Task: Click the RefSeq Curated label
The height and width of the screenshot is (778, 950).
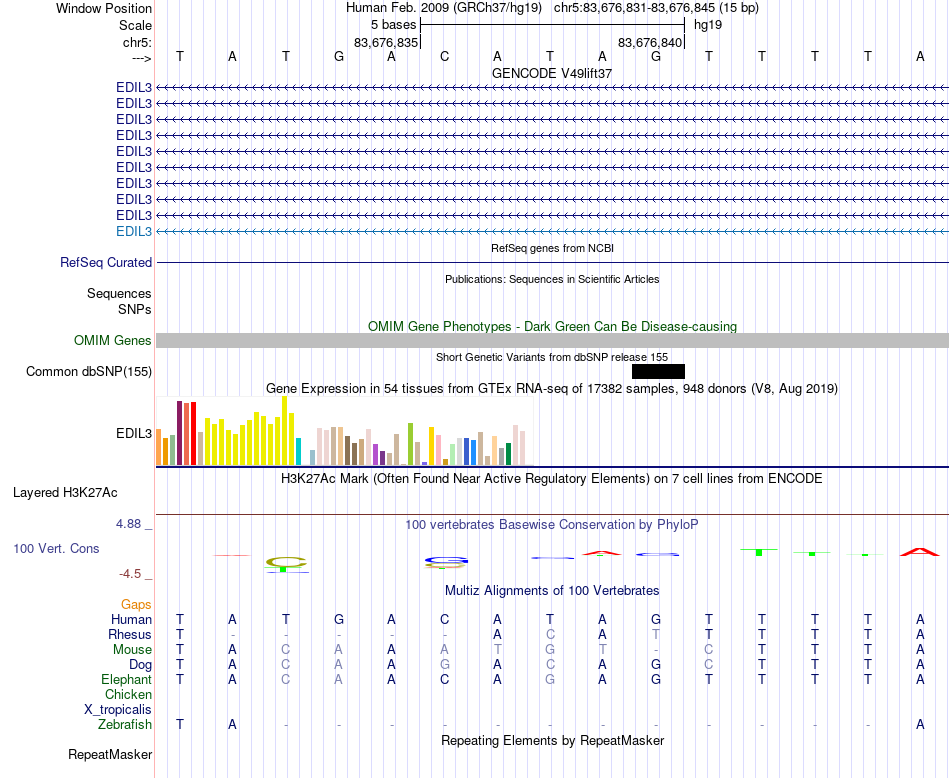Action: (x=106, y=262)
